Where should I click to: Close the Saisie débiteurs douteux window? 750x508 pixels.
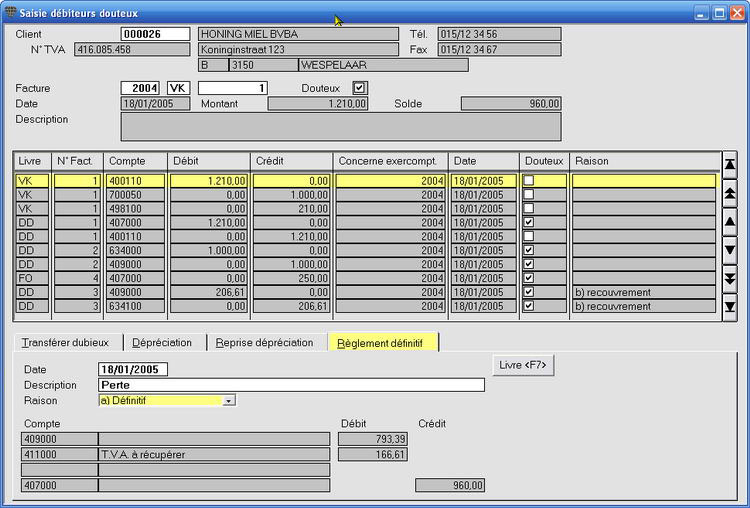click(737, 12)
